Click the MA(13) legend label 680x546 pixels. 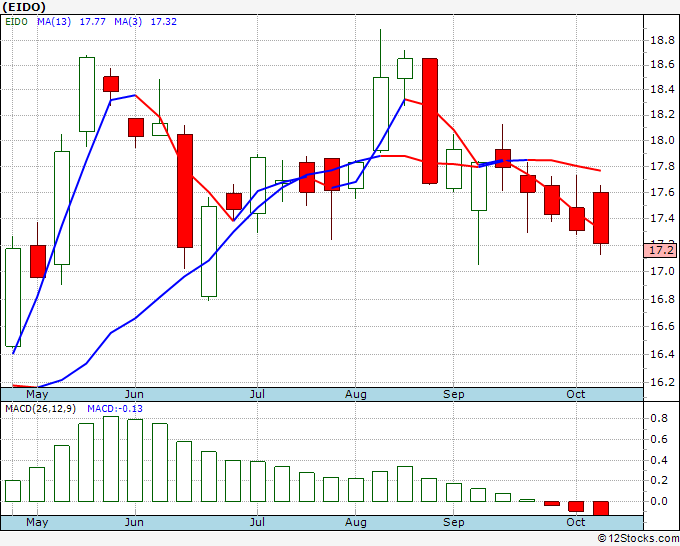point(54,22)
